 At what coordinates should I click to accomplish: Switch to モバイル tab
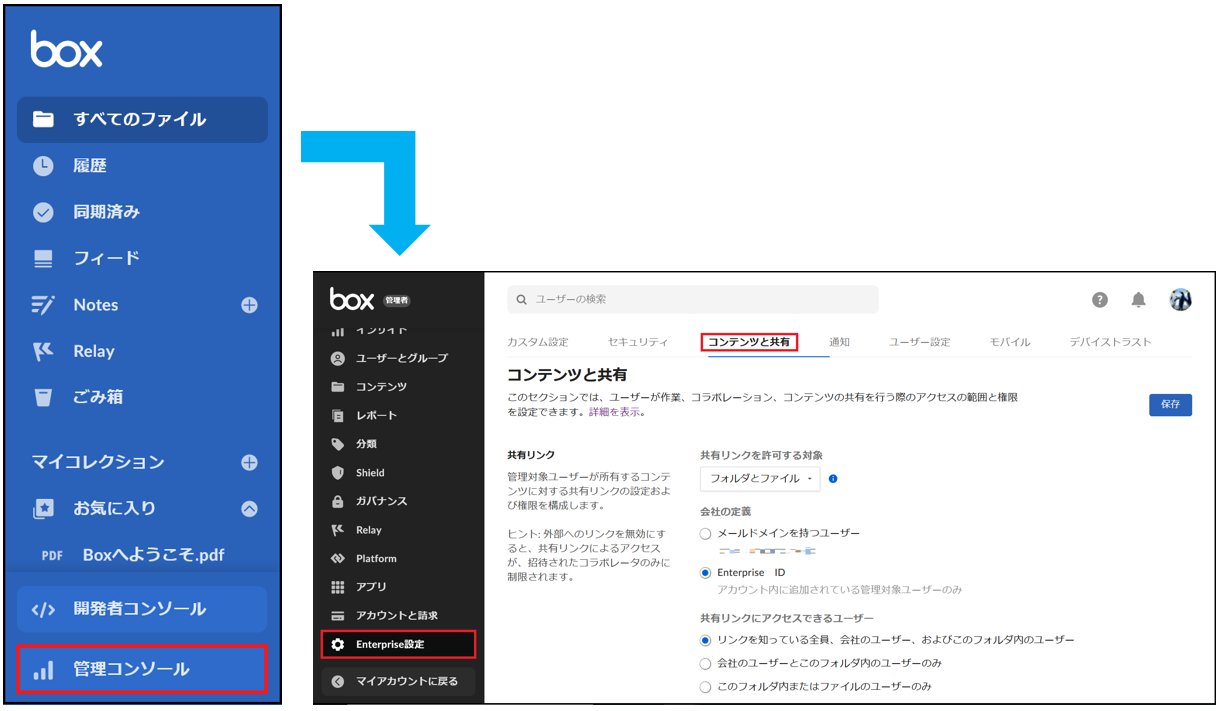click(x=1010, y=342)
